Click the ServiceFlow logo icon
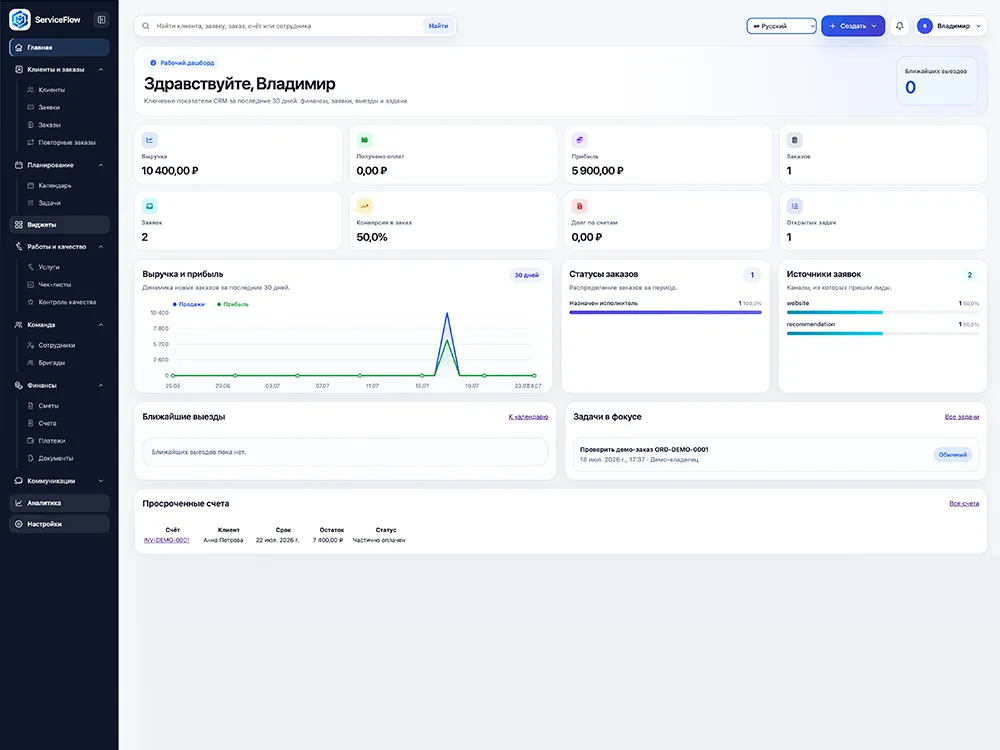Image resolution: width=1000 pixels, height=750 pixels. (x=20, y=20)
